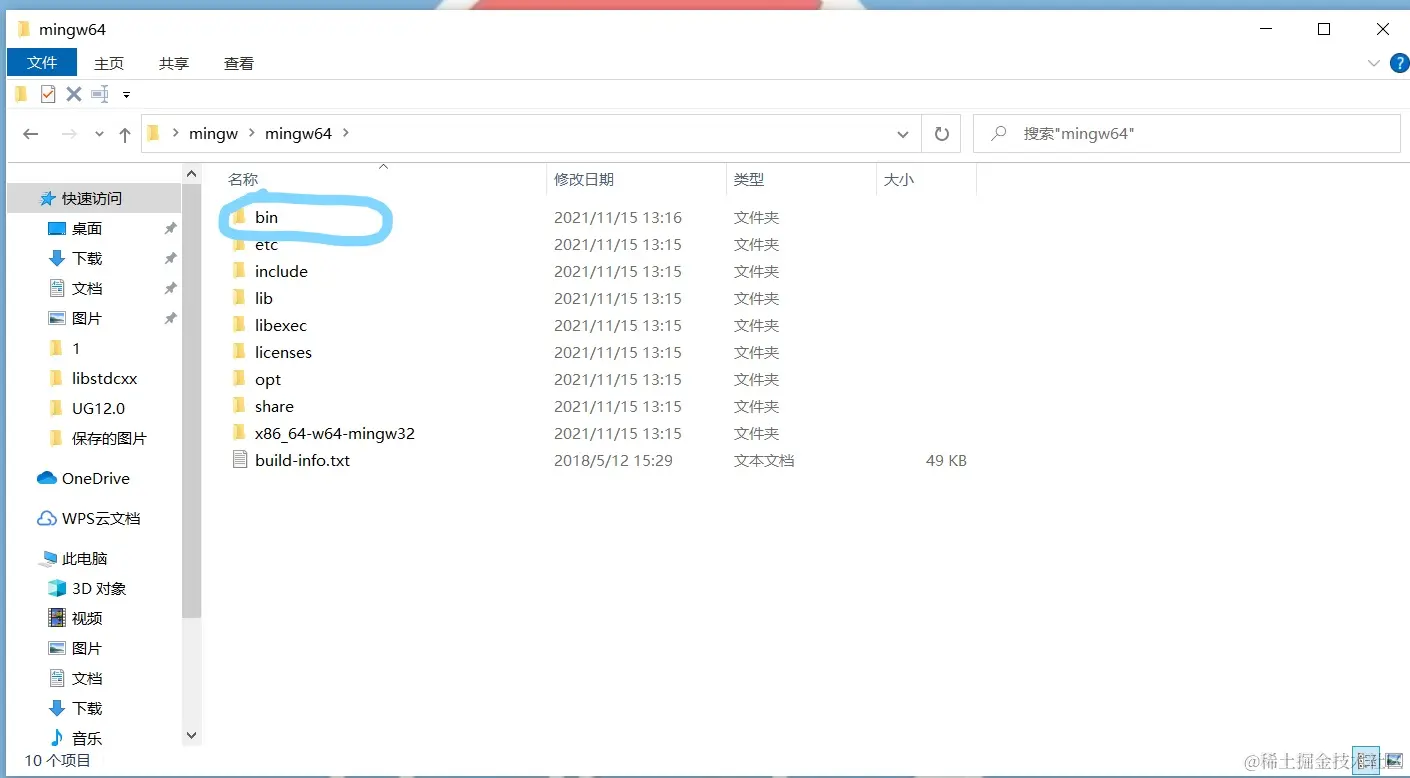
Task: Expand the chevron after mingw64 breadcrumb
Action: 347,133
